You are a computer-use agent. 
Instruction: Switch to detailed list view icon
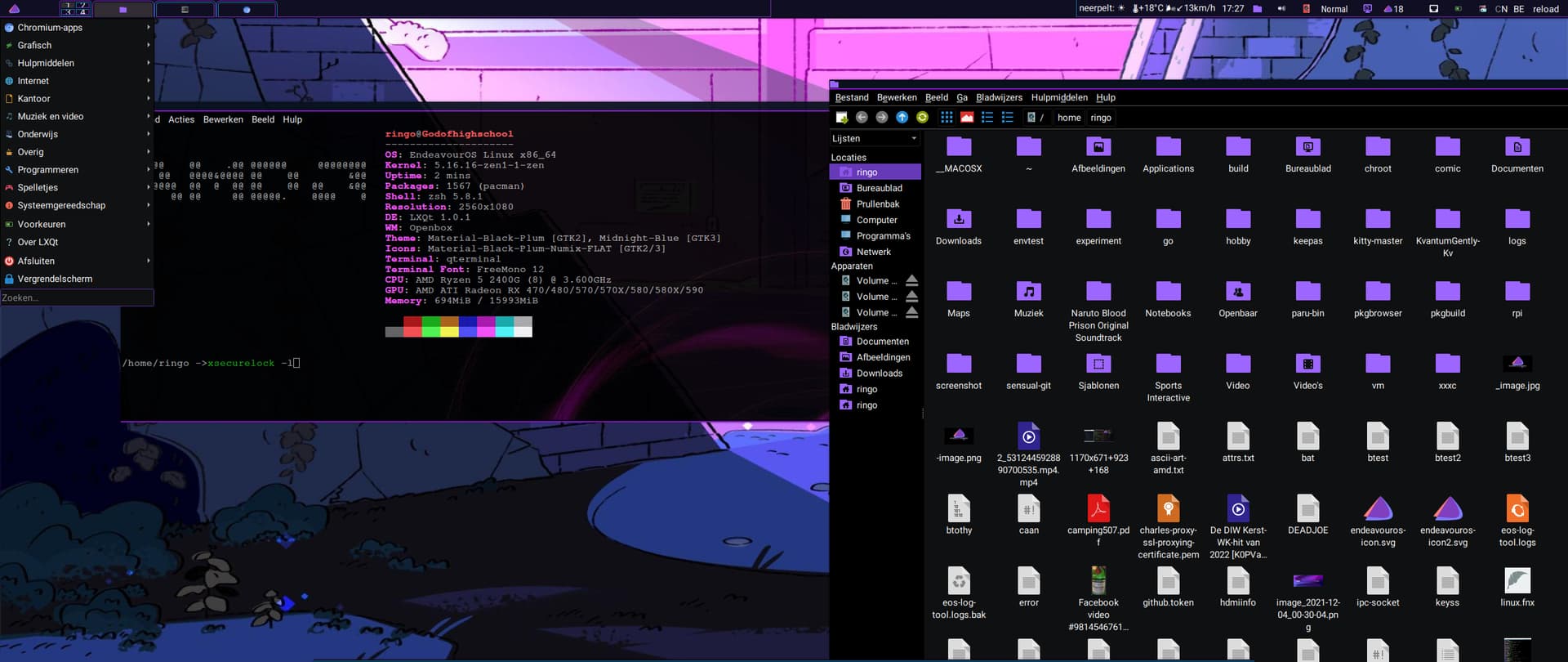1008,118
